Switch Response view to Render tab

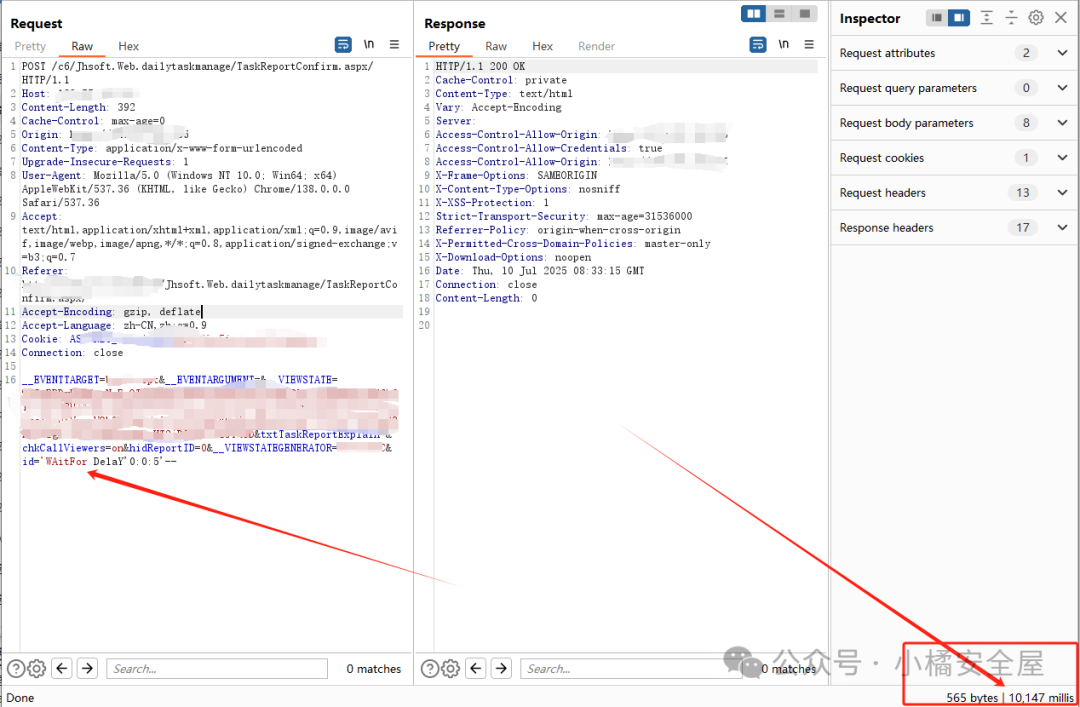597,46
